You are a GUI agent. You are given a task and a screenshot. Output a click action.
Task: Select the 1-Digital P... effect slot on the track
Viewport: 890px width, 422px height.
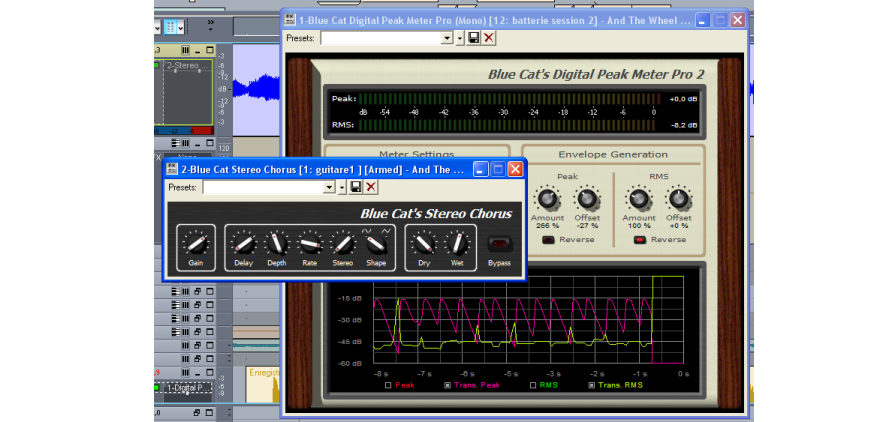point(187,387)
